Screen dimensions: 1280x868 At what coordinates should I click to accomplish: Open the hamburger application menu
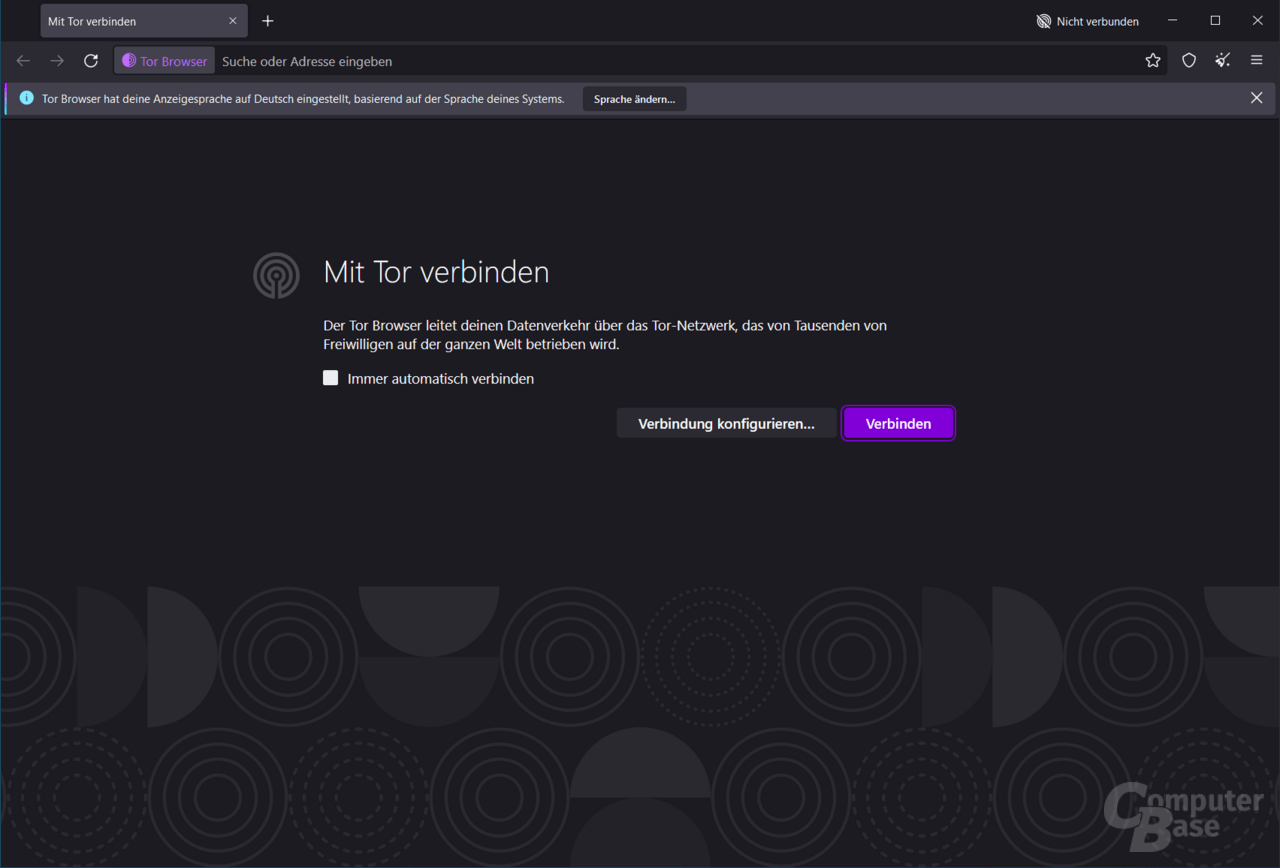pyautogui.click(x=1257, y=61)
